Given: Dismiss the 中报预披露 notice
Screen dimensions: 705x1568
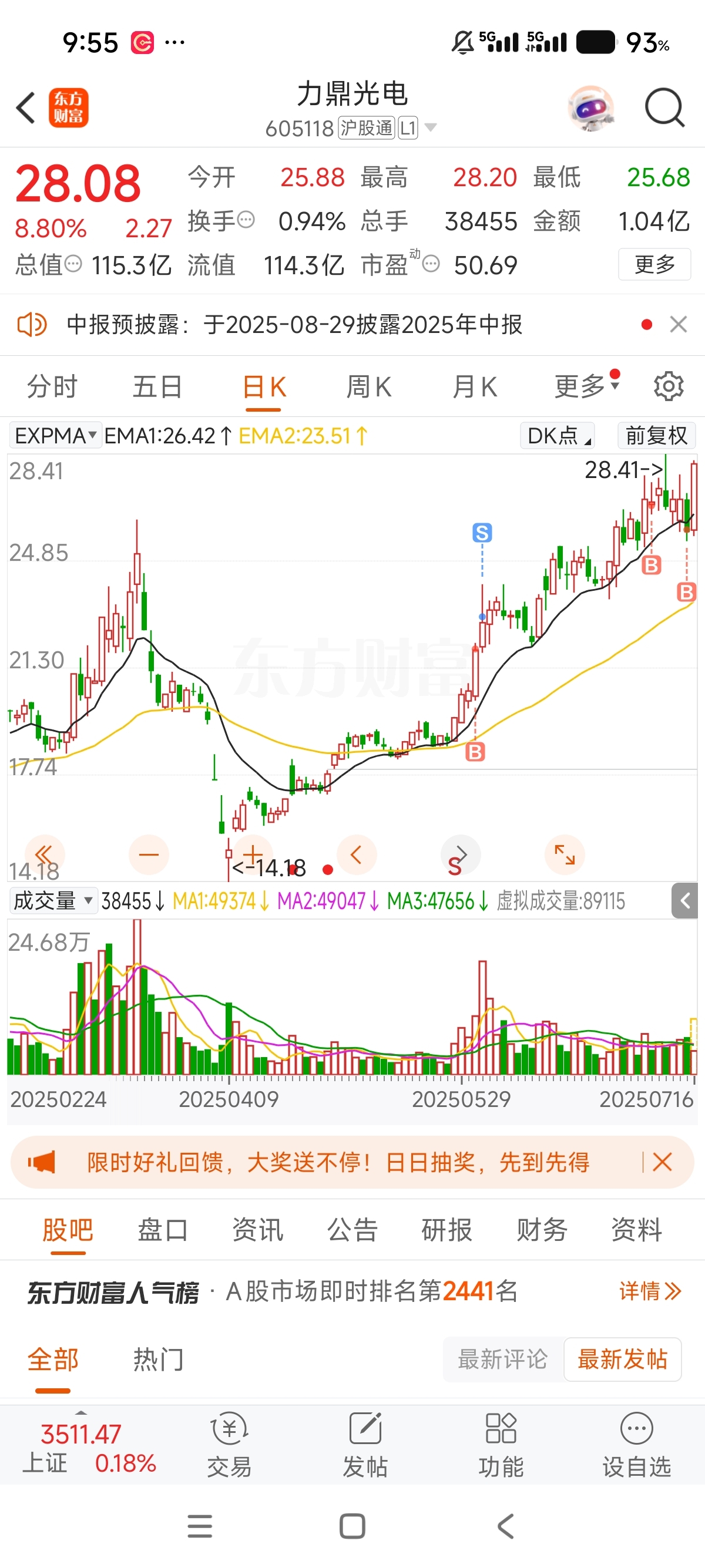Looking at the screenshot, I should point(678,324).
